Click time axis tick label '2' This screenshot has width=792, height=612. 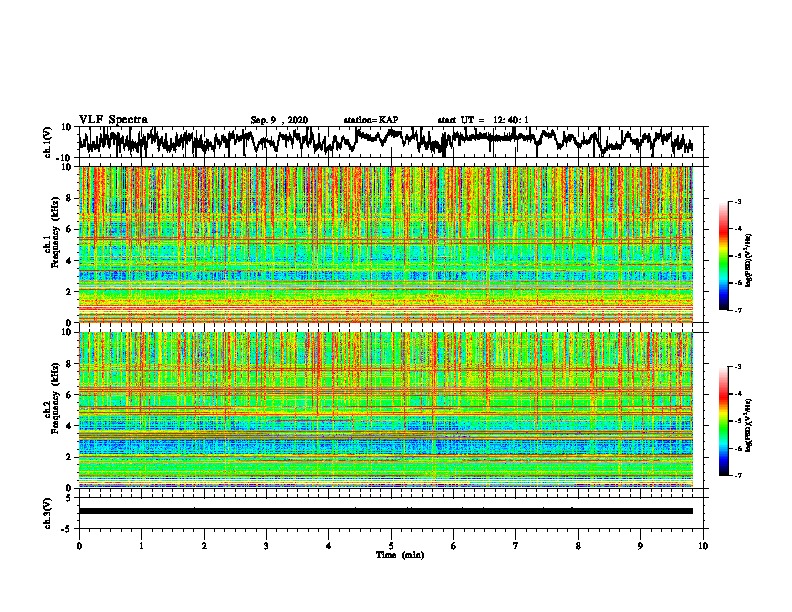204,546
